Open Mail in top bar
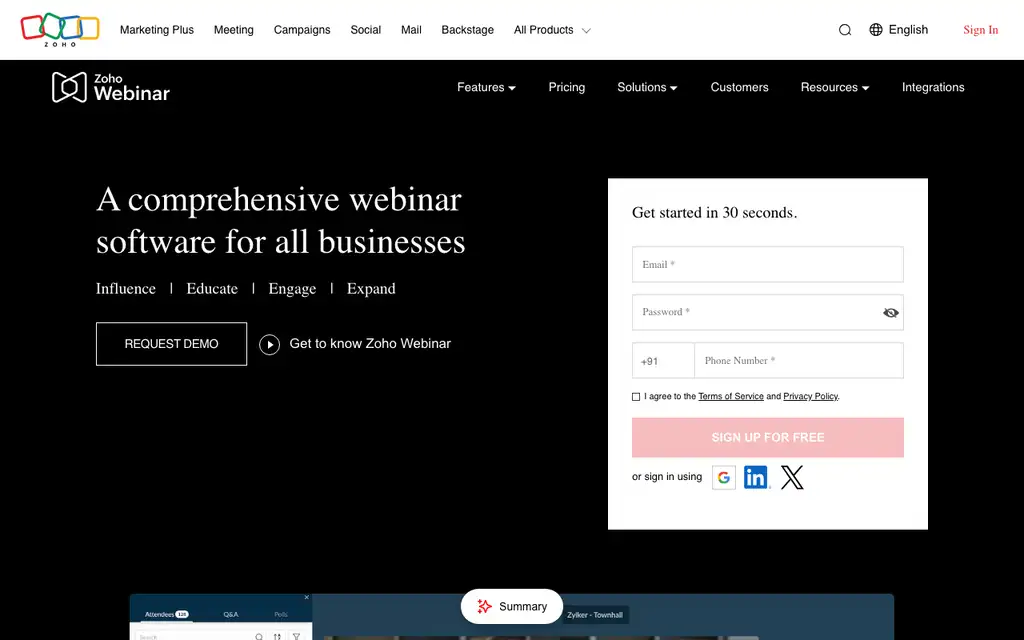This screenshot has height=640, width=1024. point(411,30)
